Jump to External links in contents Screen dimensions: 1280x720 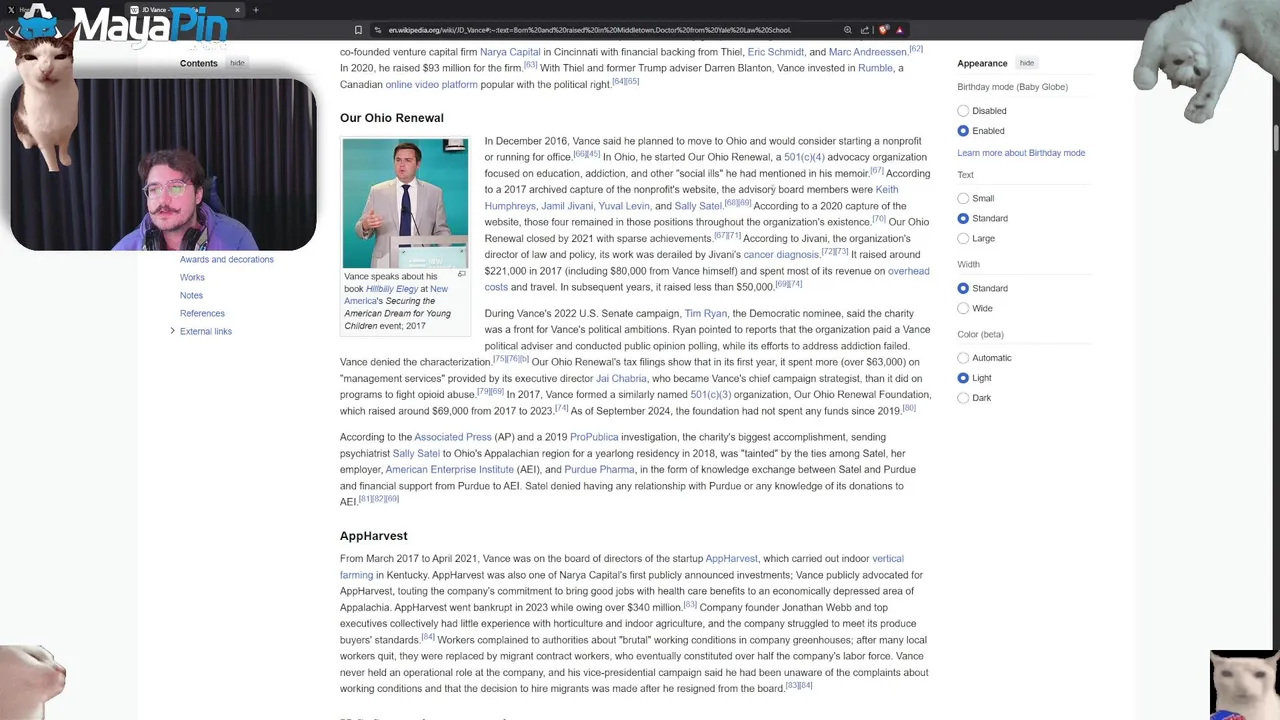pos(206,331)
